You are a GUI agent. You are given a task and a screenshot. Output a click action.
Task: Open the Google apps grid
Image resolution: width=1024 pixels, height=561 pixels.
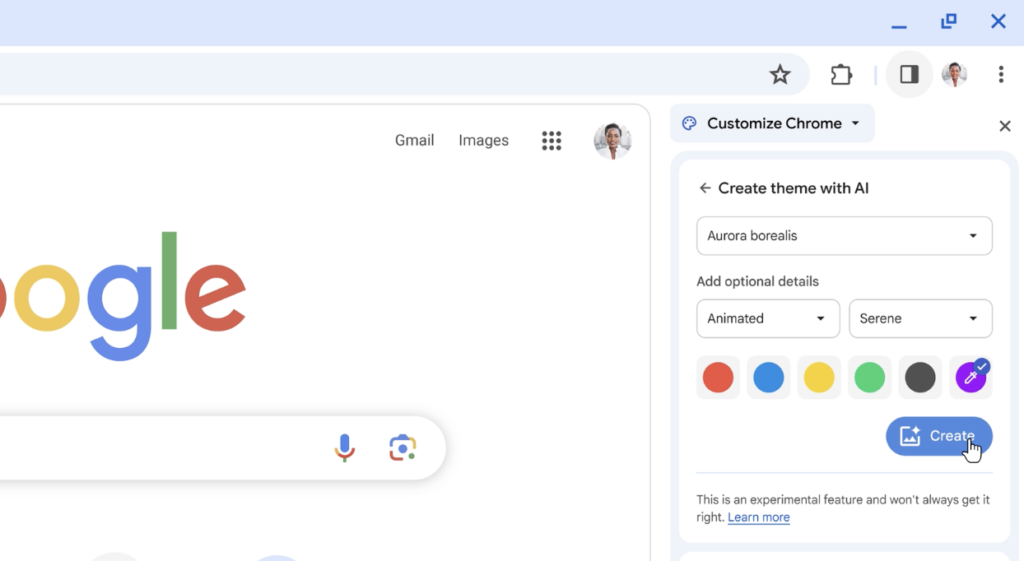[551, 141]
